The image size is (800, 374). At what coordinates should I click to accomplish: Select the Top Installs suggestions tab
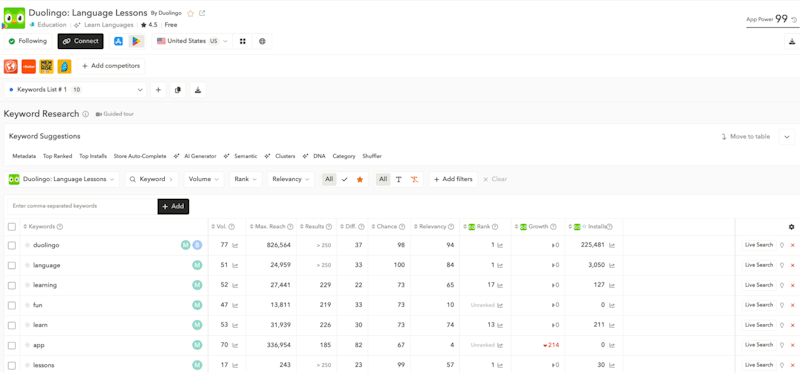[x=93, y=156]
